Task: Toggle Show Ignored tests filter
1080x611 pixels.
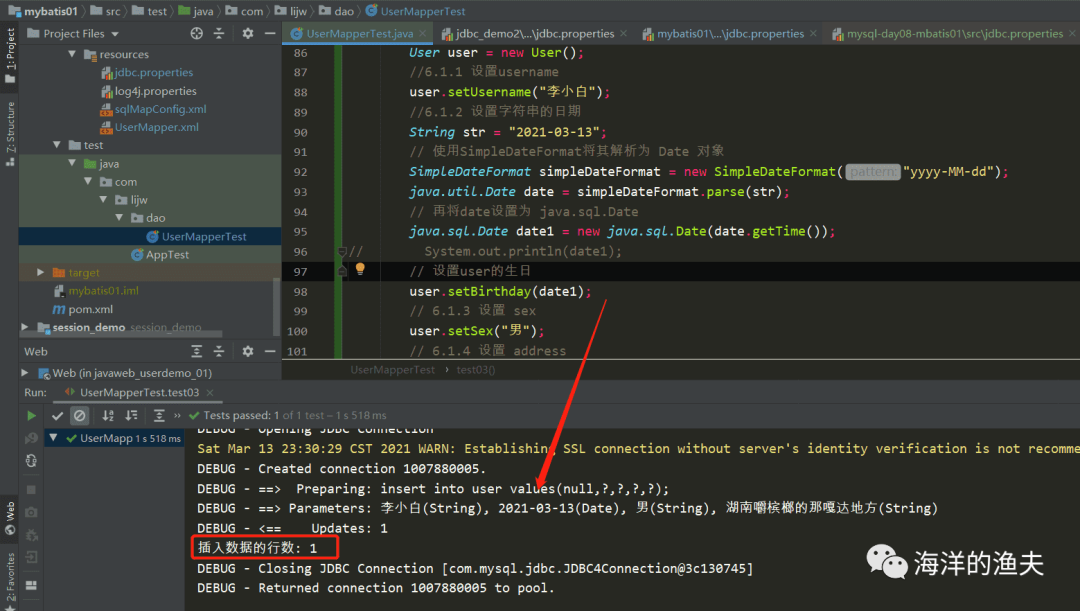Action: pyautogui.click(x=80, y=415)
